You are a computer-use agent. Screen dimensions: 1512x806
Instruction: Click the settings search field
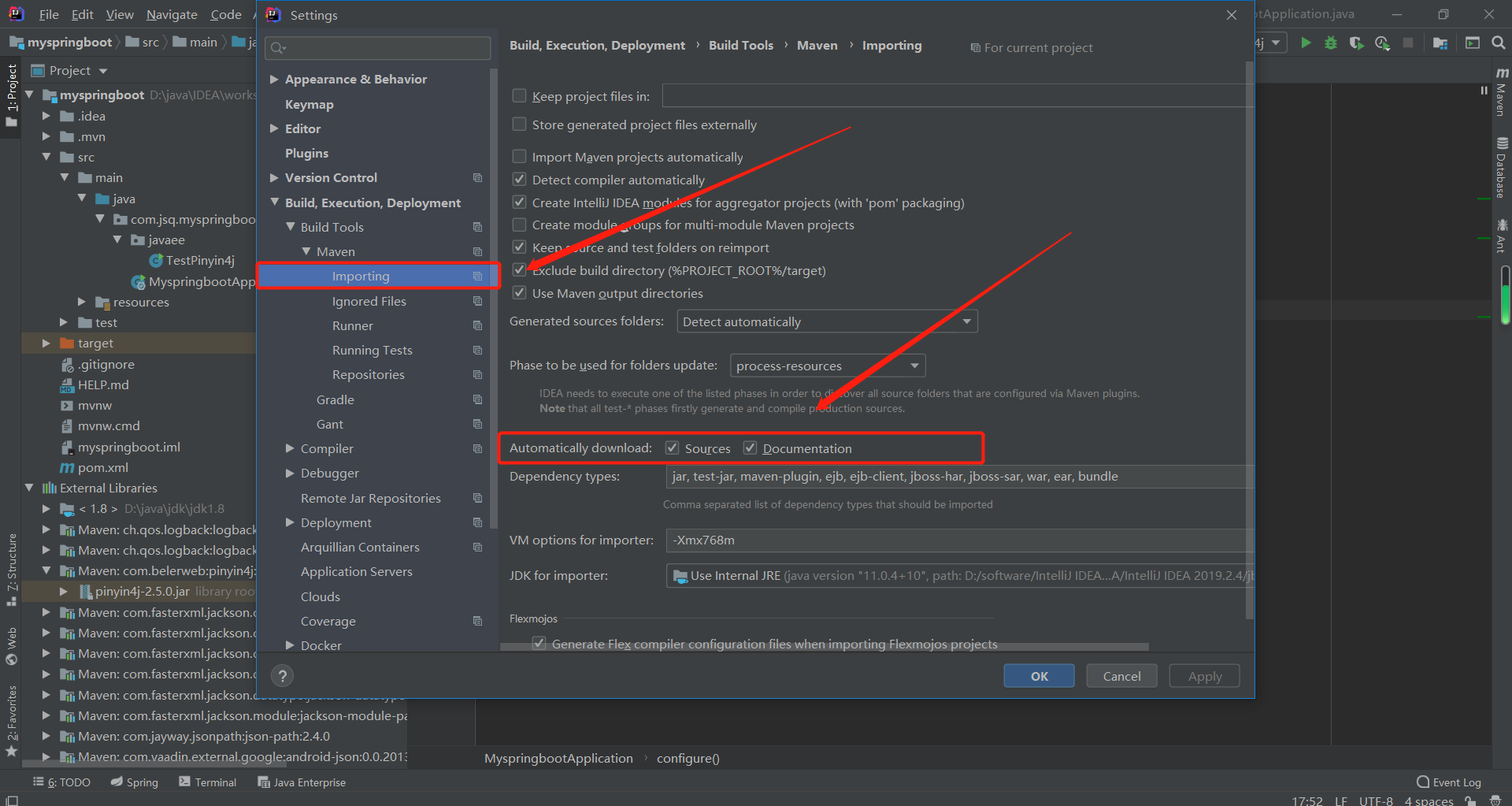click(x=378, y=48)
